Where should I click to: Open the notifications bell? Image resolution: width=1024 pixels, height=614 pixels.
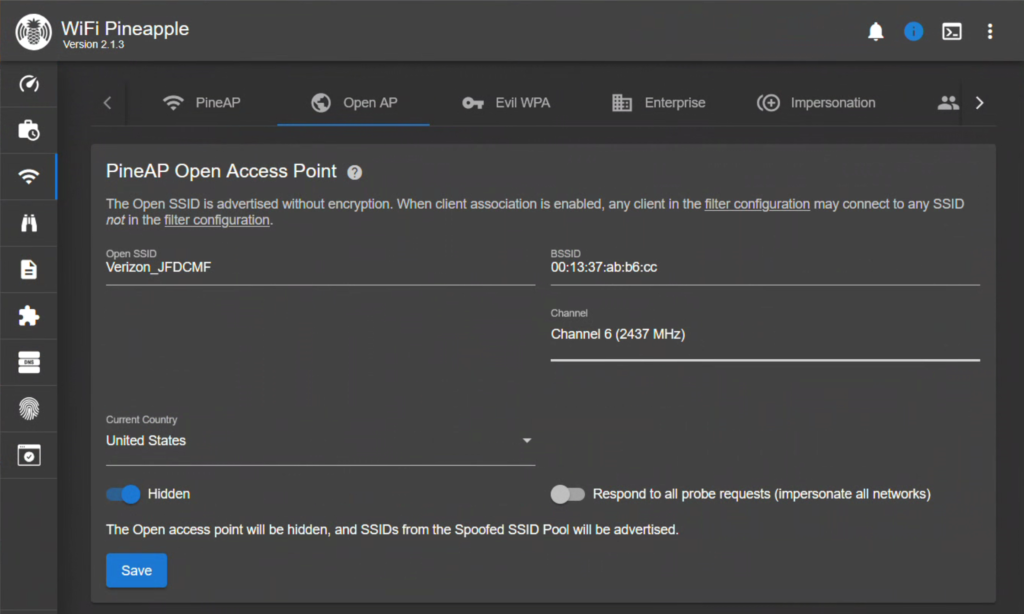pyautogui.click(x=875, y=31)
